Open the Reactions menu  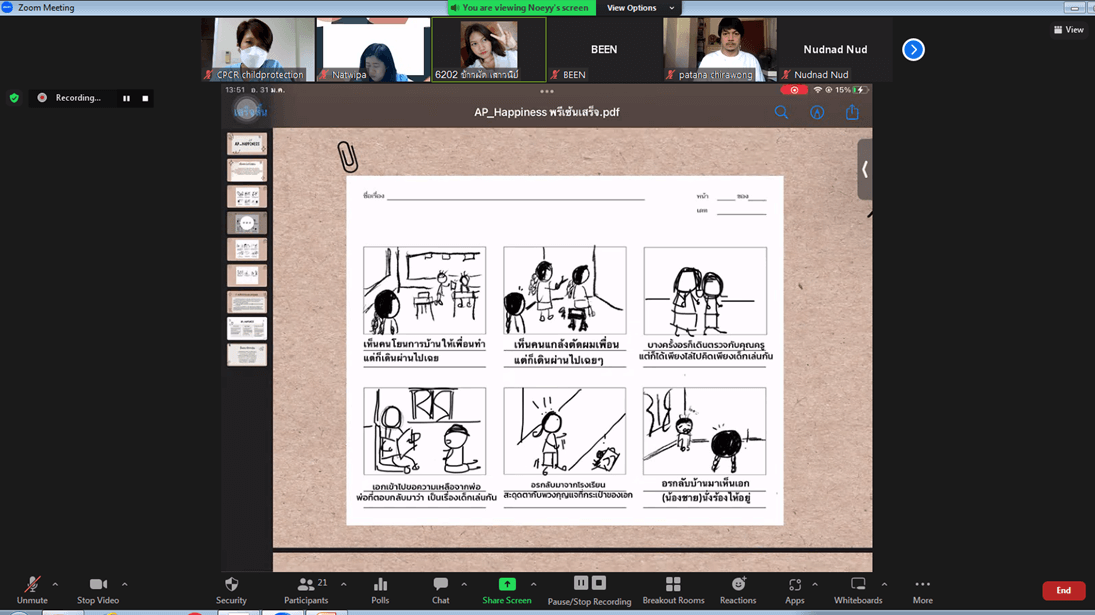click(x=738, y=589)
